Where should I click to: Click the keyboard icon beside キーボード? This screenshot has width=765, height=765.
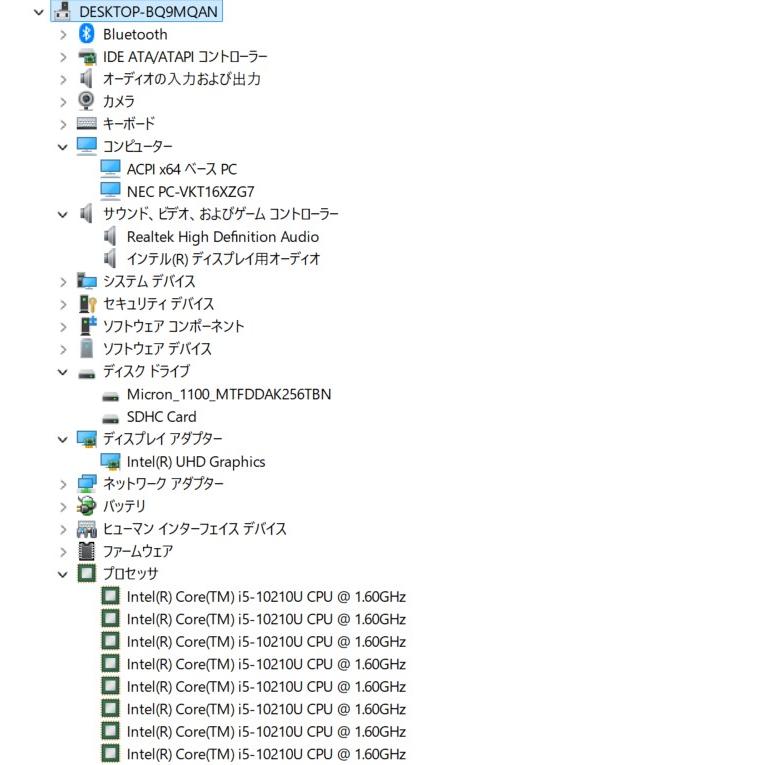[x=87, y=123]
